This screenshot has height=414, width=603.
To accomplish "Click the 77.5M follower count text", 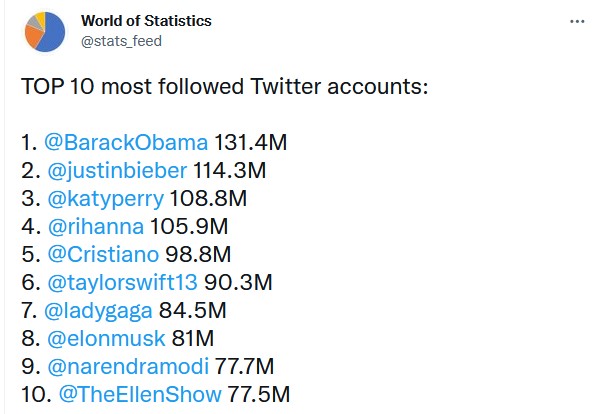I will tap(259, 394).
